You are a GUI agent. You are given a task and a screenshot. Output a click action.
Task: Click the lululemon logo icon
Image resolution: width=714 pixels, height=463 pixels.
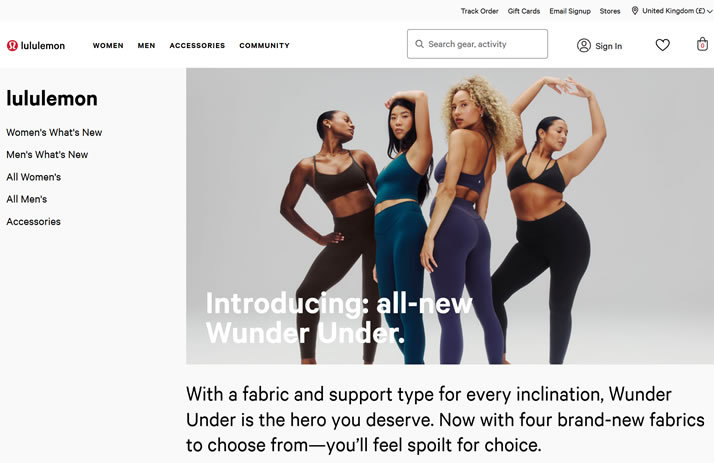point(12,46)
